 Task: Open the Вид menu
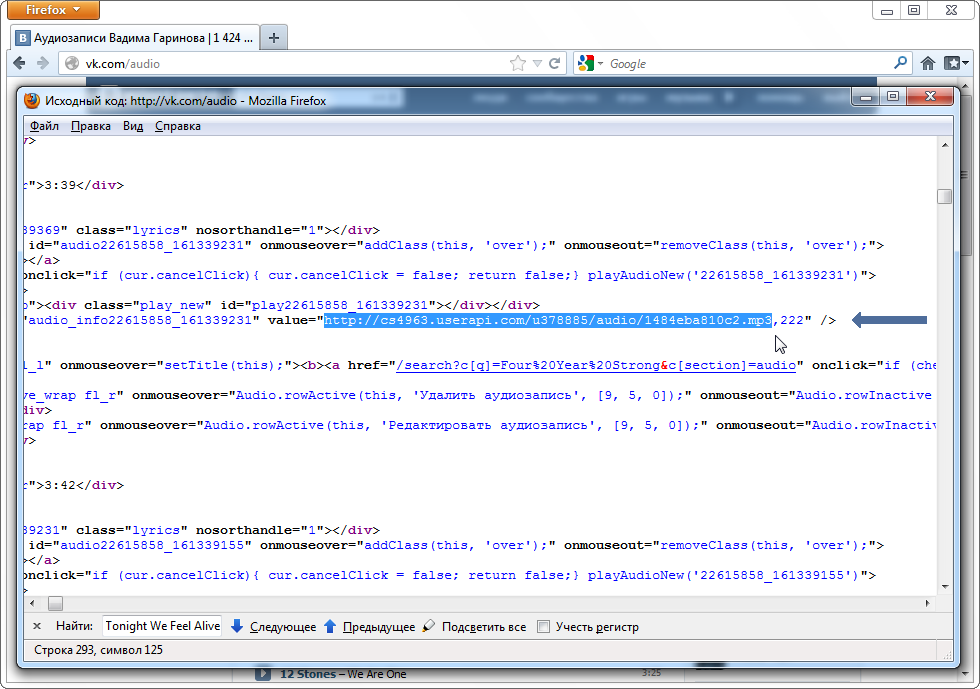click(x=133, y=126)
